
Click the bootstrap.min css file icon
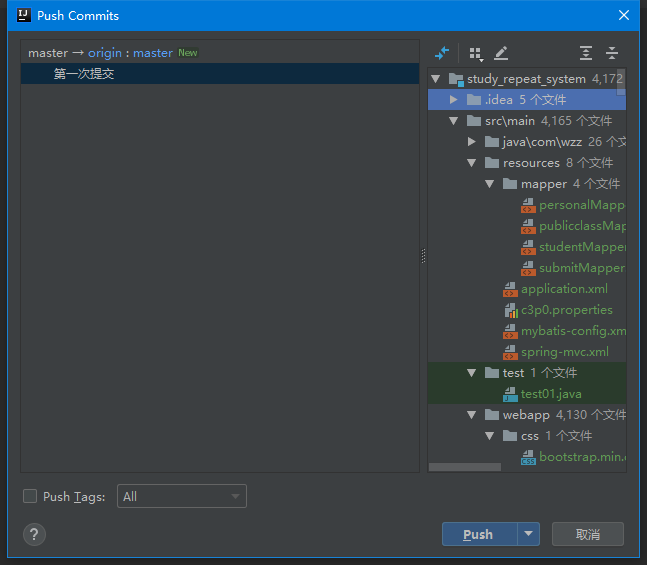point(528,457)
